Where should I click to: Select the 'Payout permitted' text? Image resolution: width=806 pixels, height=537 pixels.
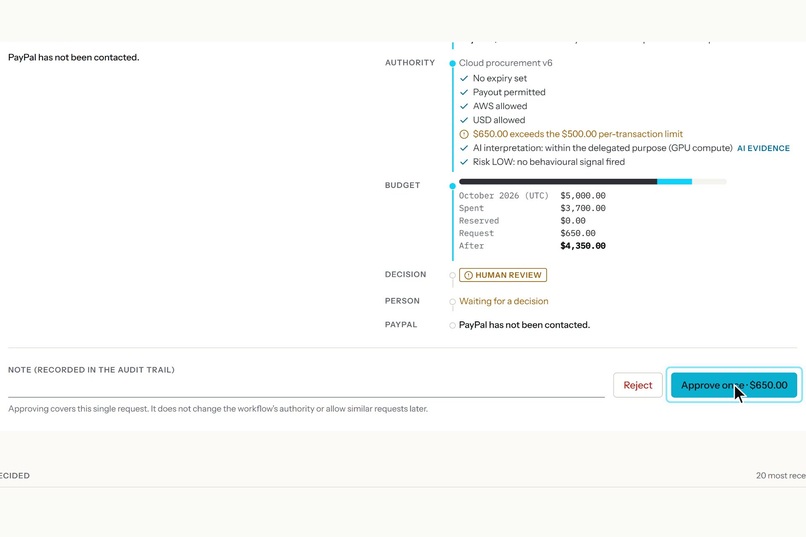tap(509, 92)
